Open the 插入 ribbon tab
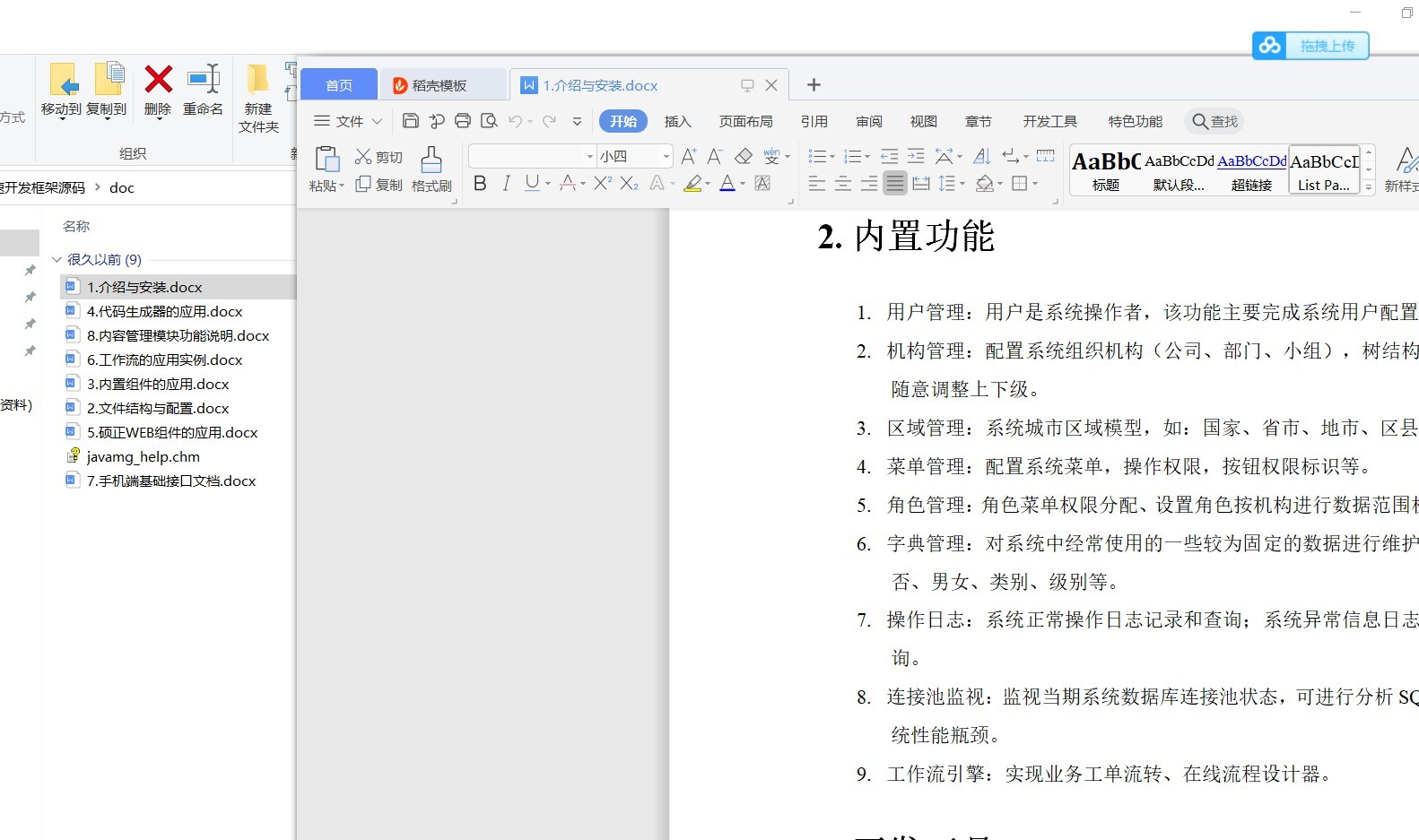The height and width of the screenshot is (840, 1419). pos(677,121)
